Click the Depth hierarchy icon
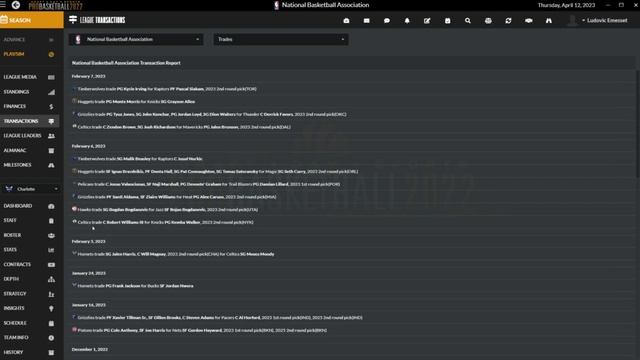This screenshot has width=640, height=360. pyautogui.click(x=51, y=279)
